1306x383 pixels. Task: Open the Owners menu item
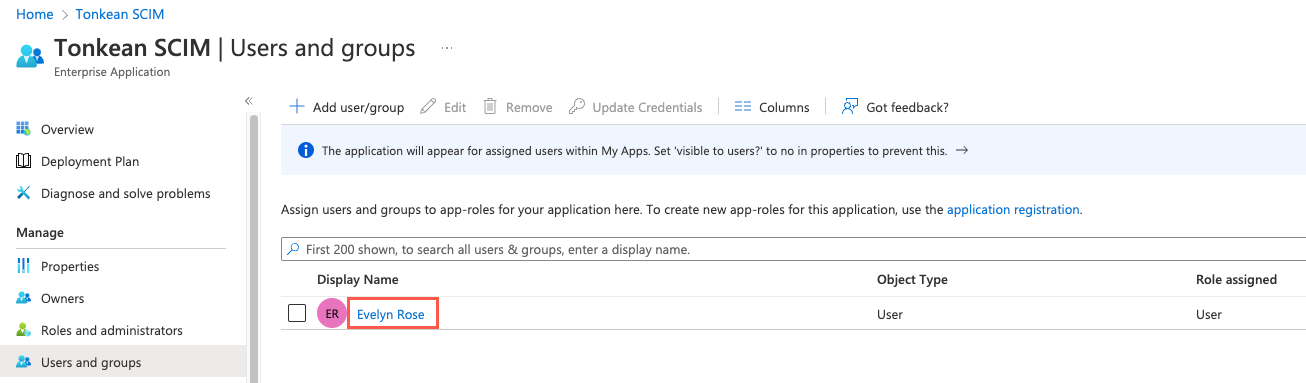pyautogui.click(x=62, y=298)
